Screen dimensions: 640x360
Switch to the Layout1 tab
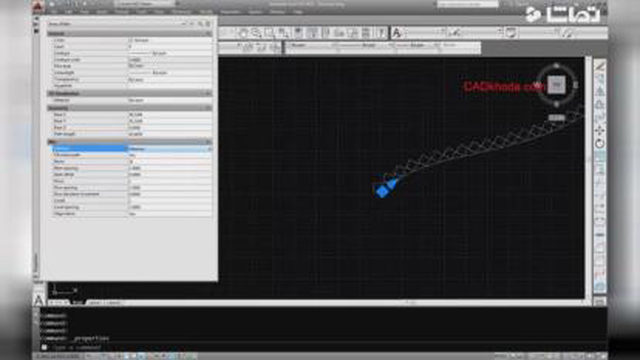[95, 303]
